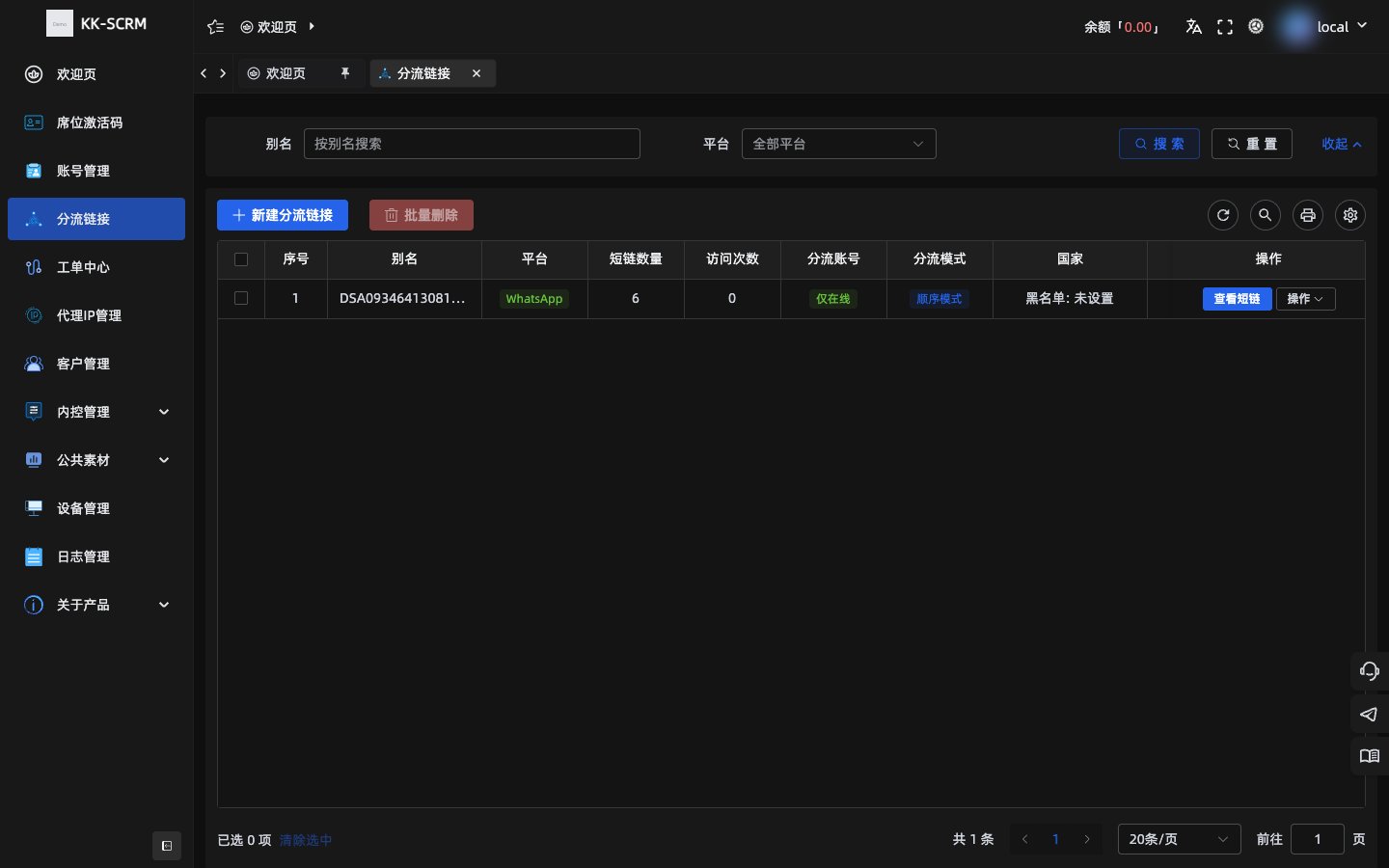This screenshot has height=868, width=1389.
Task: Click the paper plane Telegram icon
Action: click(x=1370, y=714)
